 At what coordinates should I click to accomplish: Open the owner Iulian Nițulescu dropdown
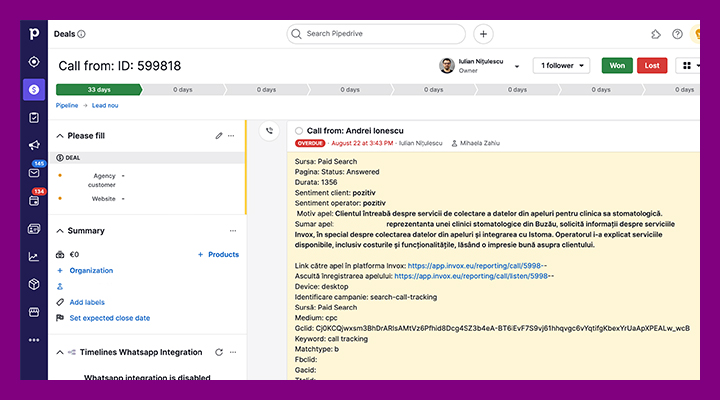pos(517,66)
